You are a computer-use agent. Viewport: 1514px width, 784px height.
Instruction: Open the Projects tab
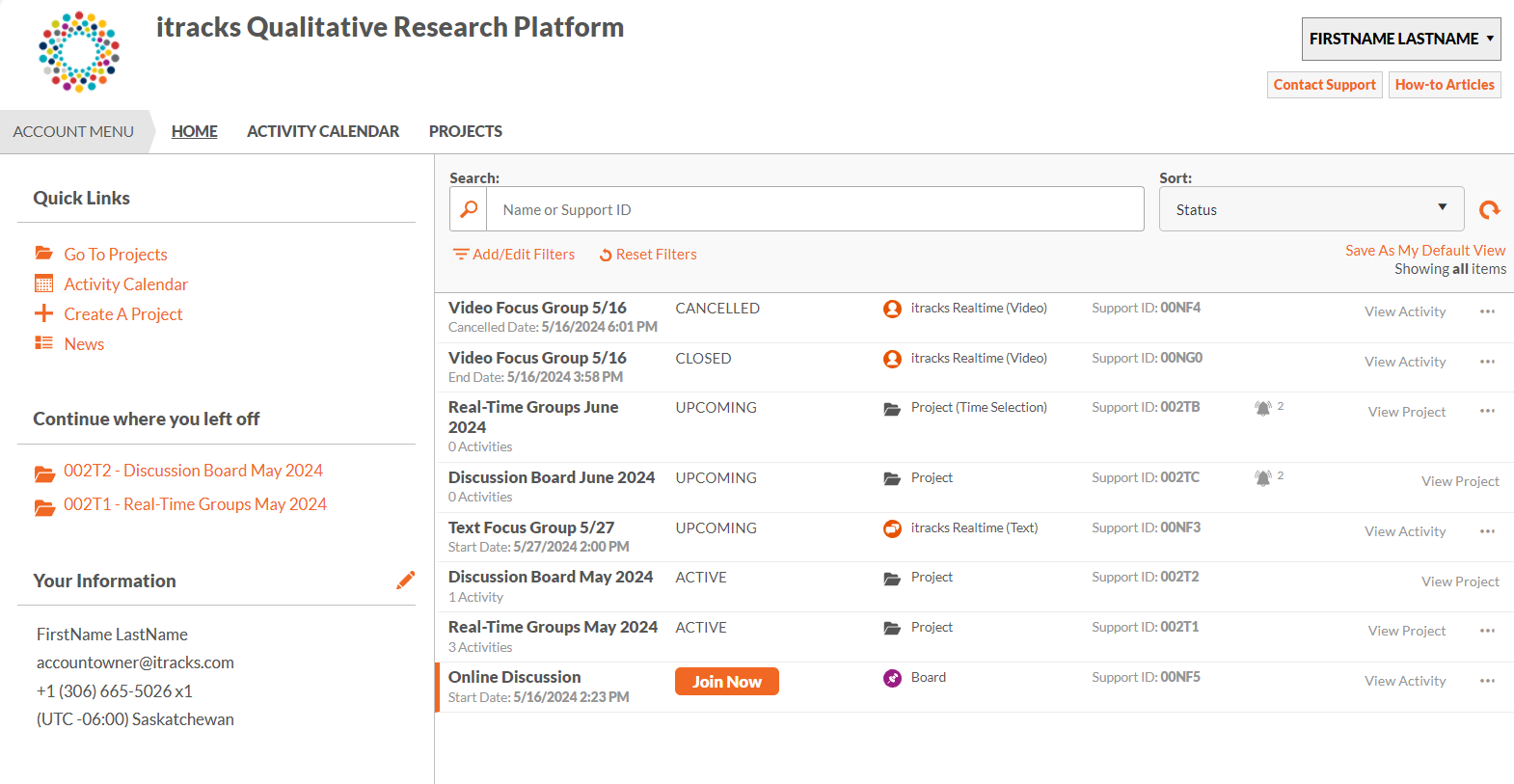pos(466,131)
